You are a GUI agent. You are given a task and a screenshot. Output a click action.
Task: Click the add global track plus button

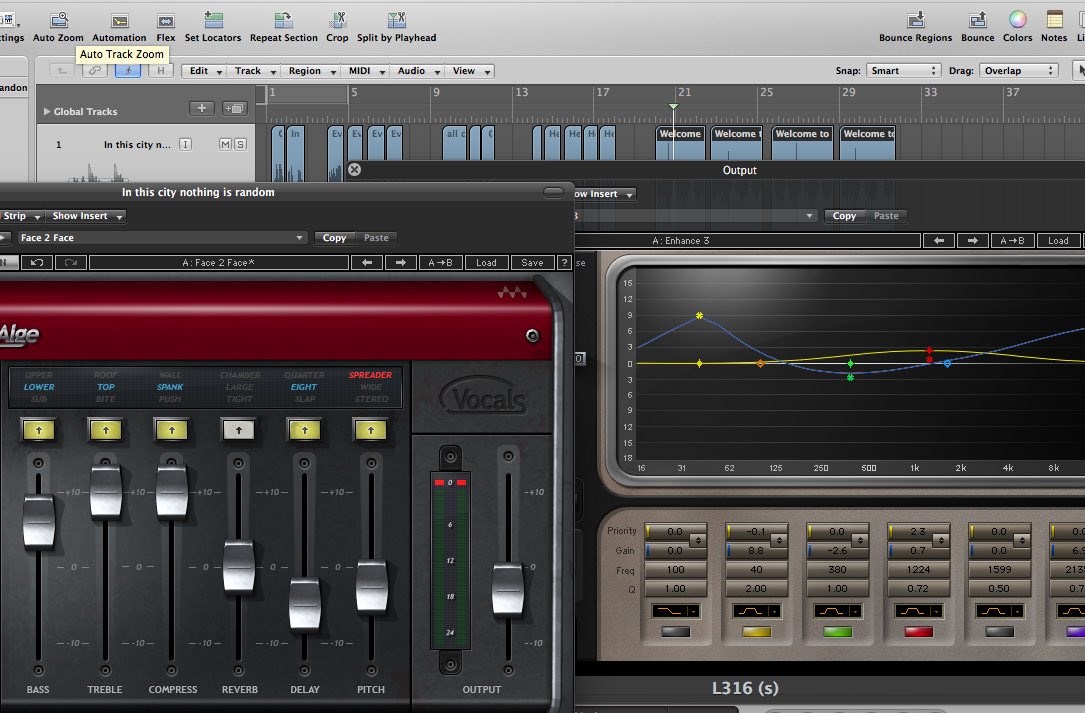pyautogui.click(x=201, y=108)
